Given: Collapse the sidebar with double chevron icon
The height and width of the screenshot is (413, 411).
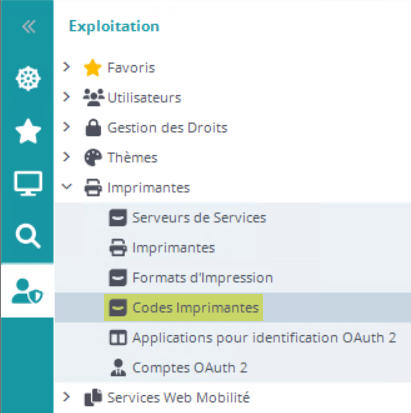Looking at the screenshot, I should (x=29, y=27).
